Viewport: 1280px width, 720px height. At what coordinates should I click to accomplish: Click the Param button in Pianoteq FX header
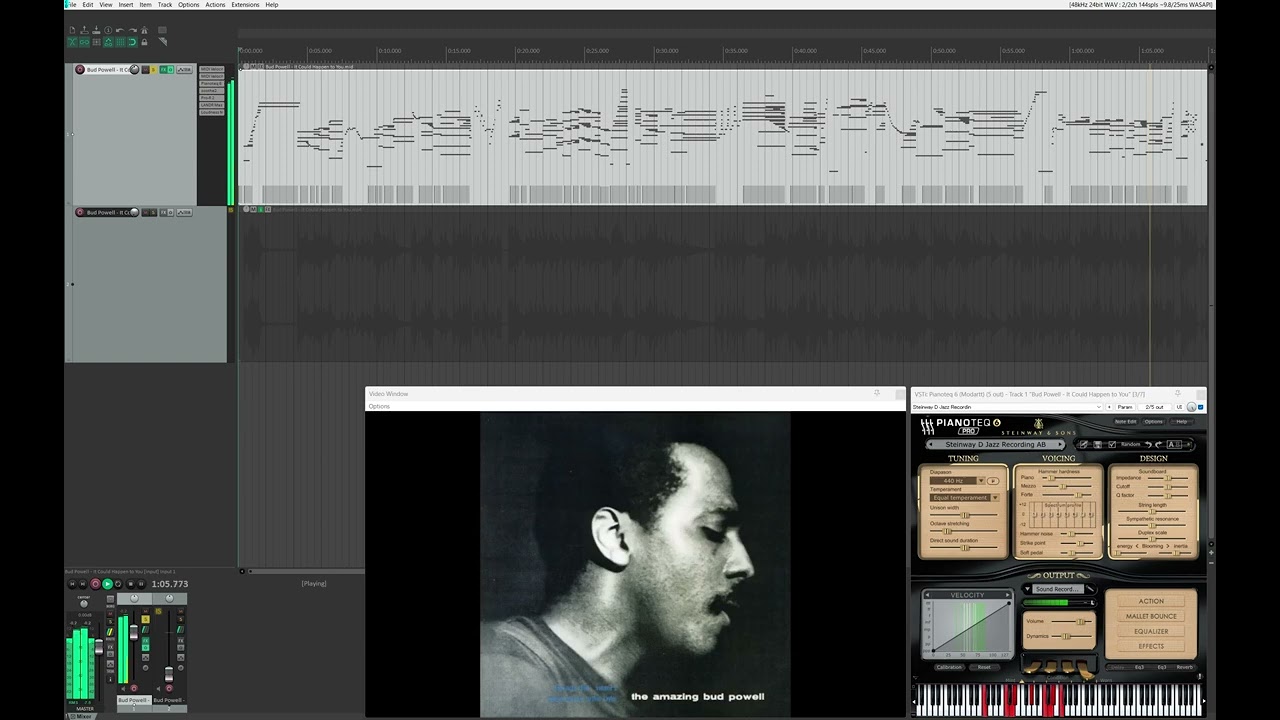click(1125, 407)
